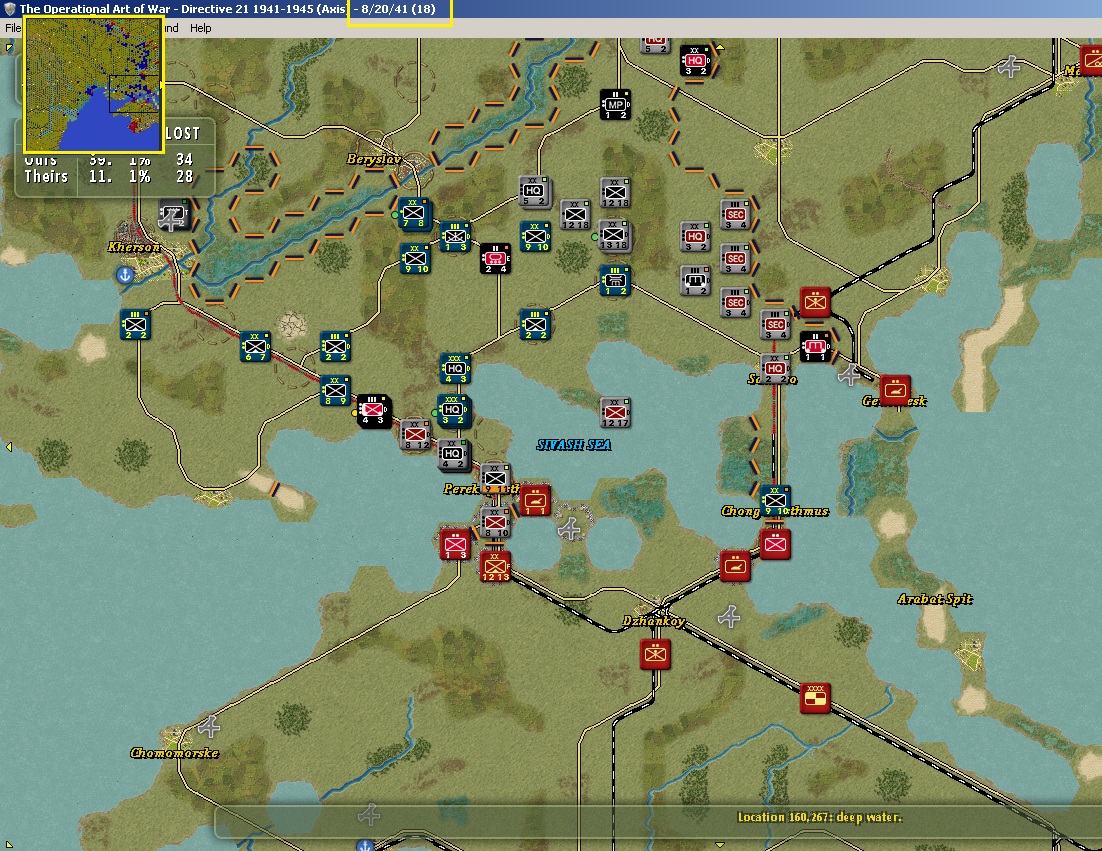1102x851 pixels.
Task: Select the gray engineer unit 1-2
Action: pos(695,280)
